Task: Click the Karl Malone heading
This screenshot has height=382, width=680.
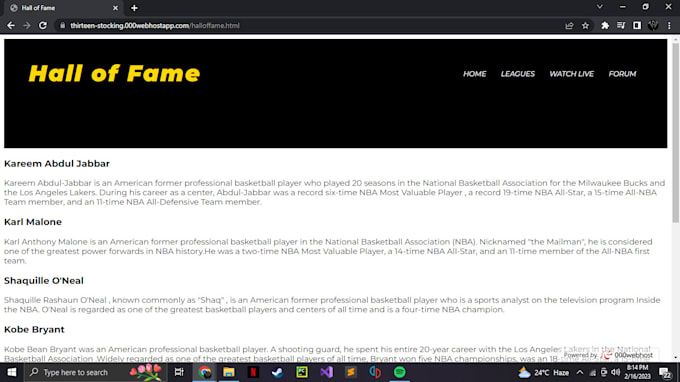Action: point(33,222)
